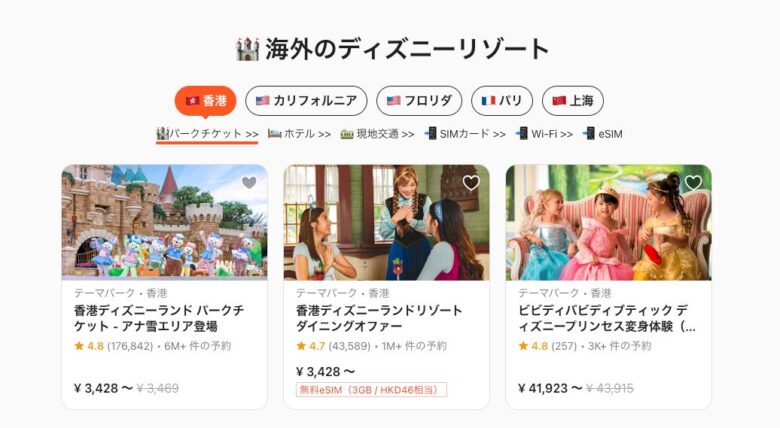Toggle wishlist heart on Bibbidi Bobbidi Boutique card
780x428 pixels.
pyautogui.click(x=693, y=183)
